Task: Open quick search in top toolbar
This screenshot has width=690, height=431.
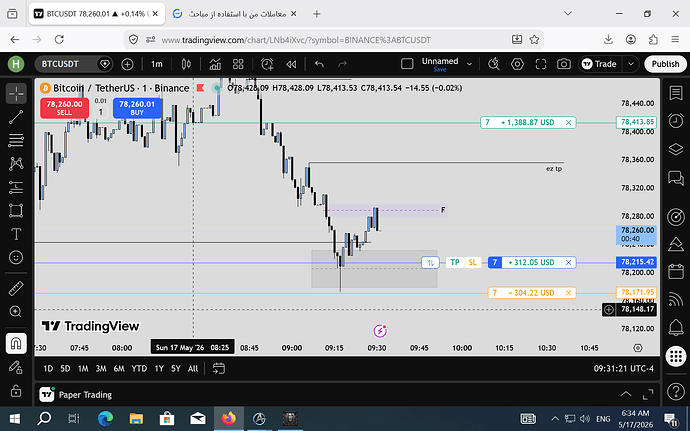Action: coord(494,64)
